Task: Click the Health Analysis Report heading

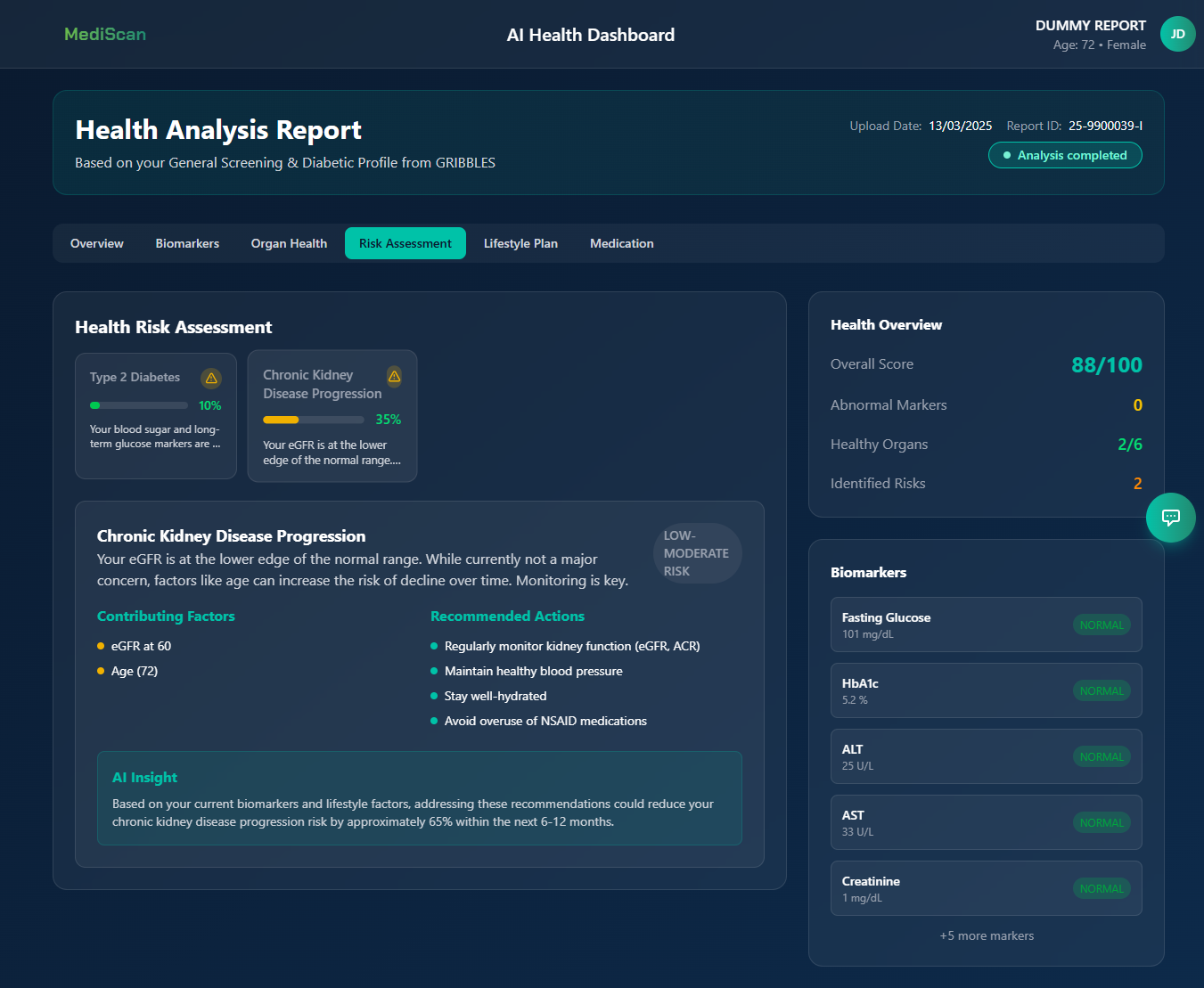Action: point(218,130)
